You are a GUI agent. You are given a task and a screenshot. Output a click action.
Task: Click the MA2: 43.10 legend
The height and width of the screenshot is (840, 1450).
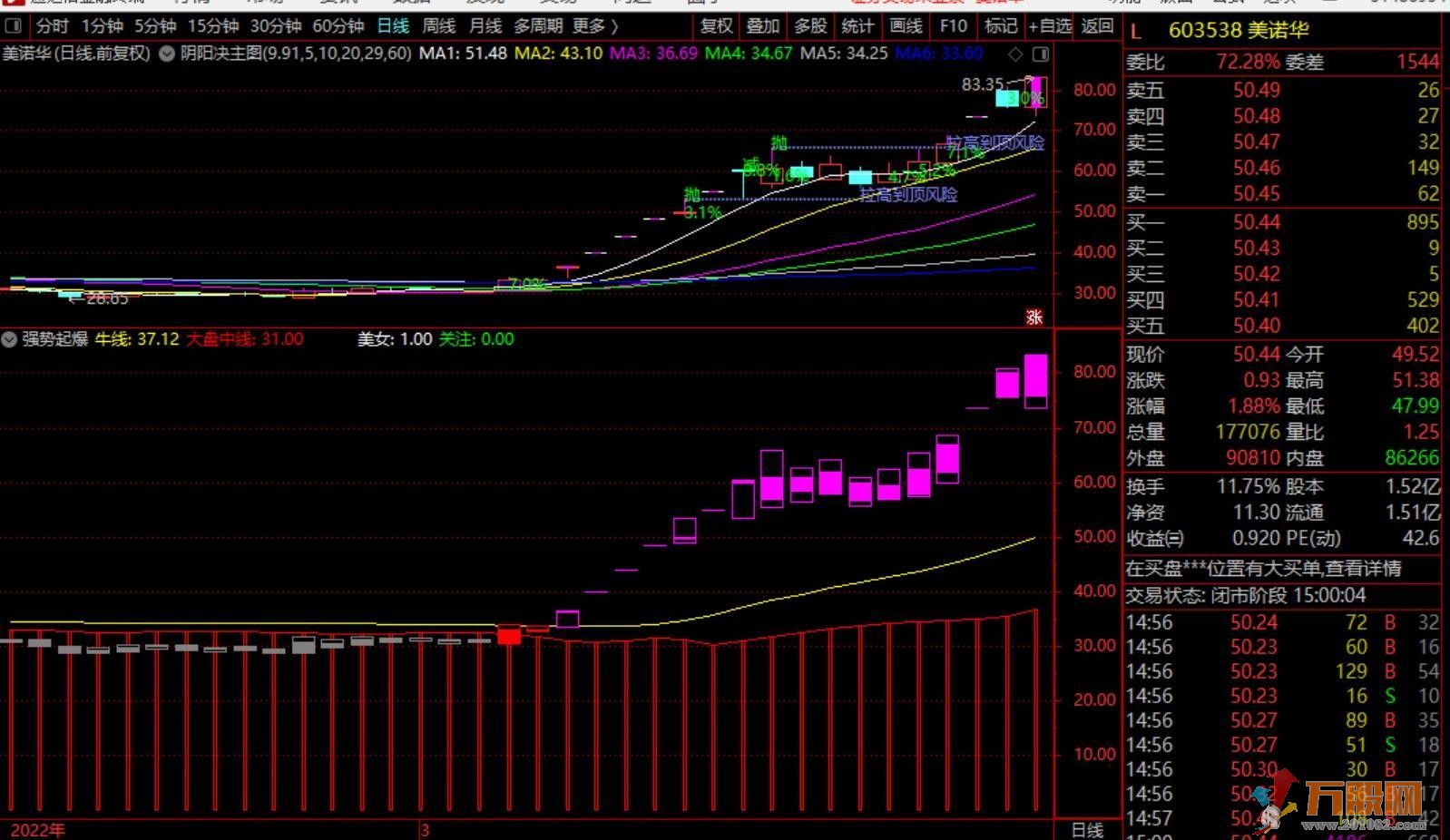coord(559,54)
